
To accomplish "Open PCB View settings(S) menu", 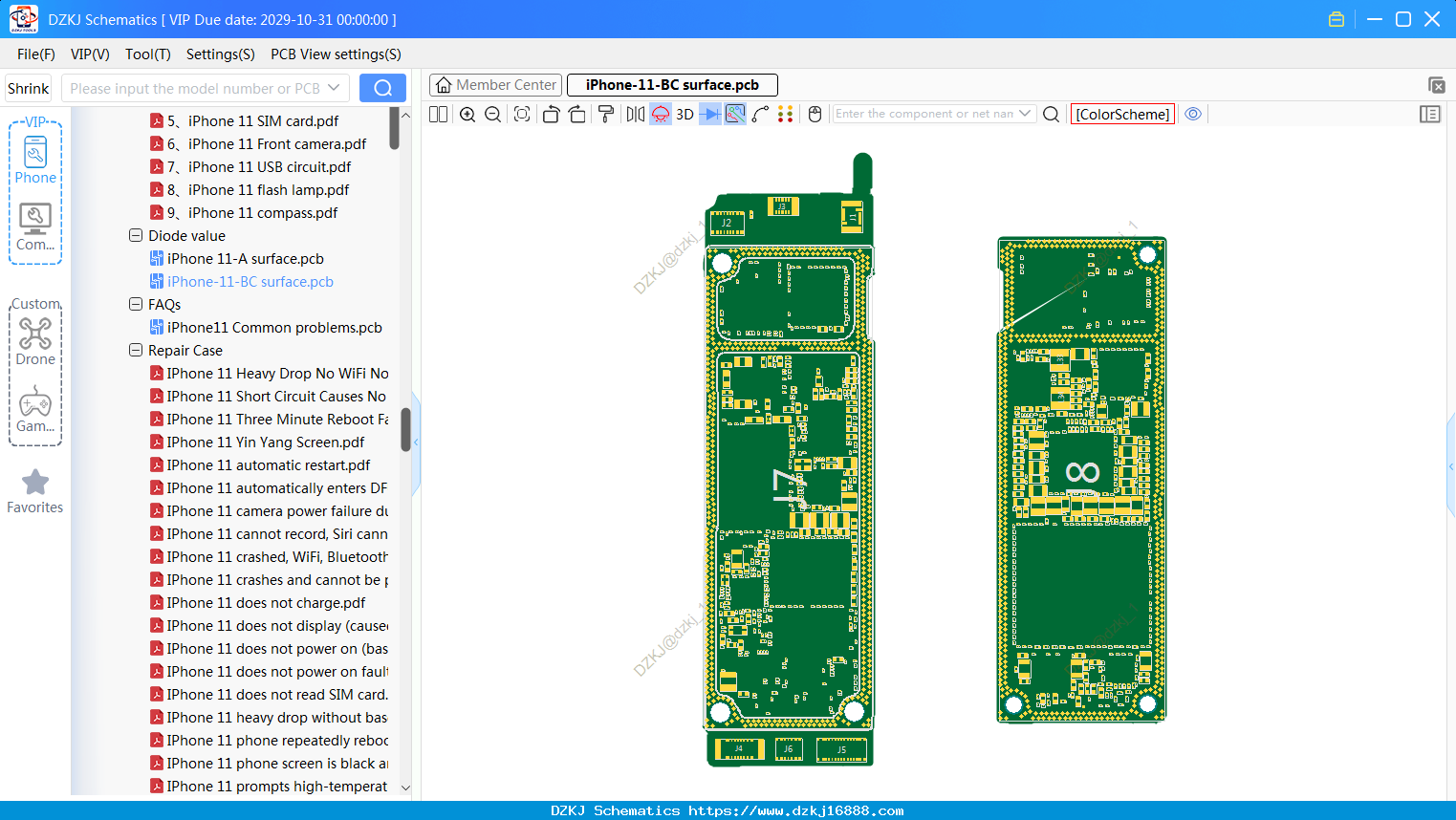I will click(x=336, y=54).
